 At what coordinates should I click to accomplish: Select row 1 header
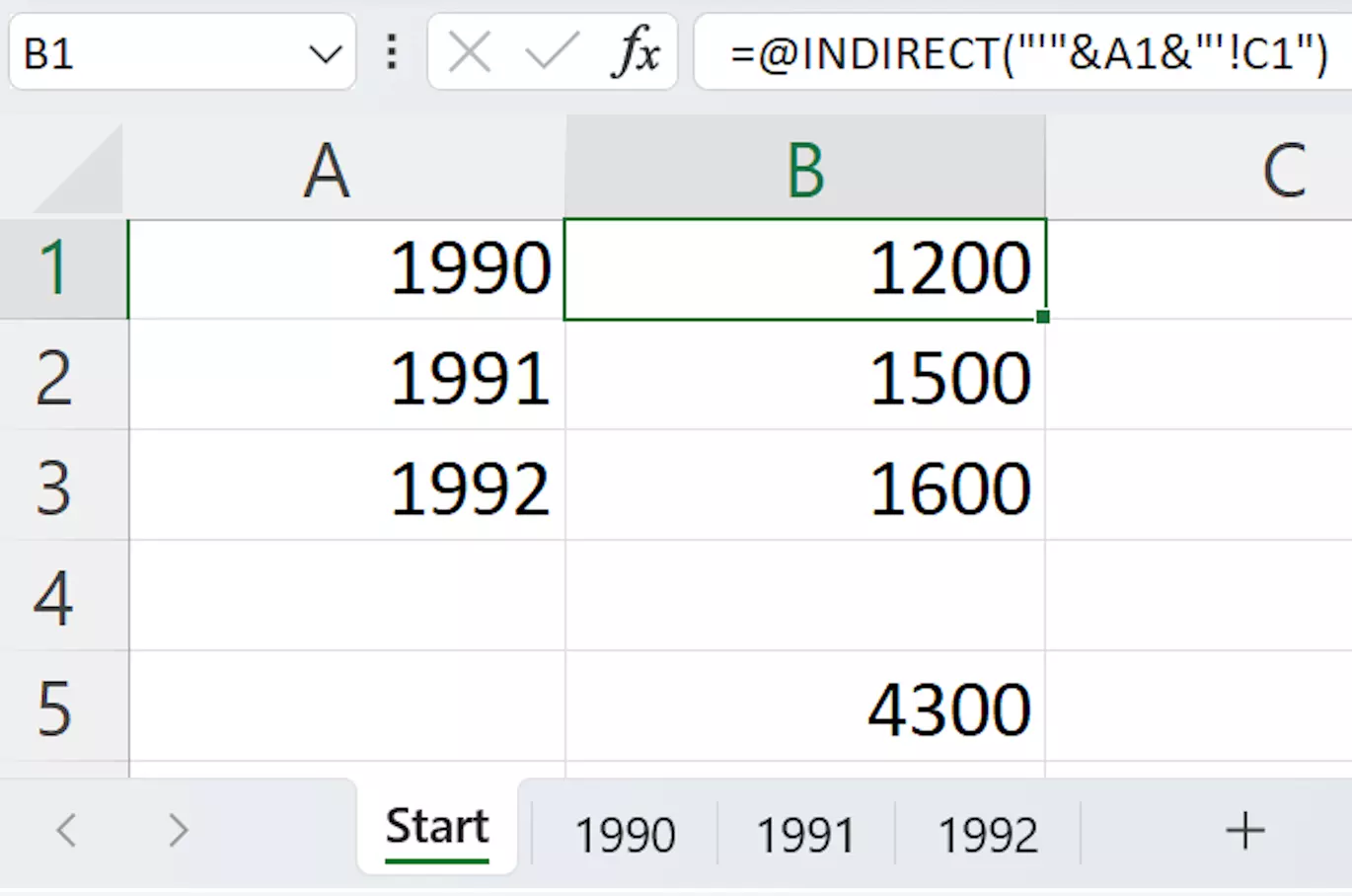64,268
